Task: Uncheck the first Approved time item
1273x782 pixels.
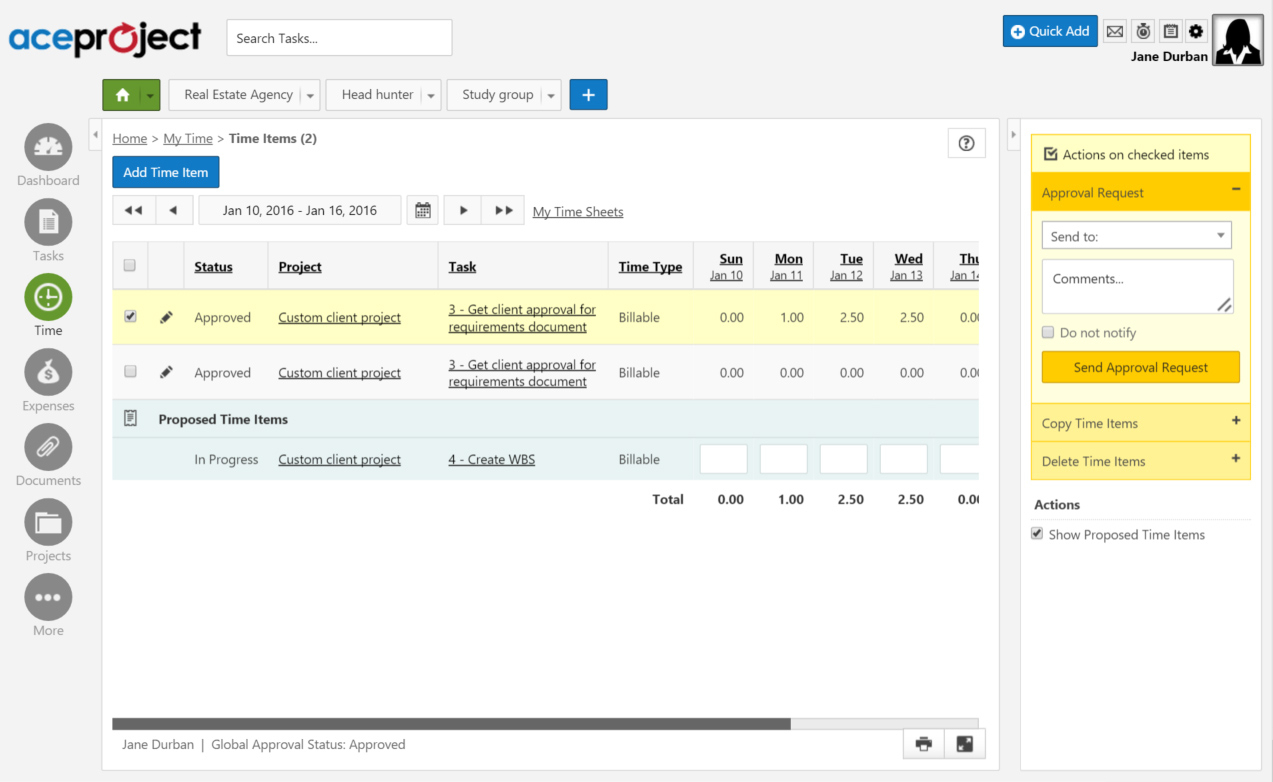Action: tap(130, 315)
